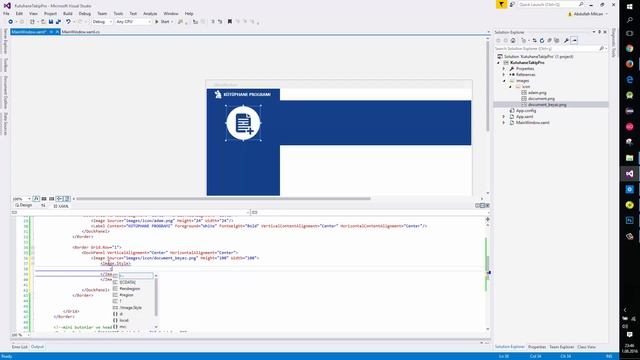Select ![CDATA[ in IntelliSense list

[127, 282]
